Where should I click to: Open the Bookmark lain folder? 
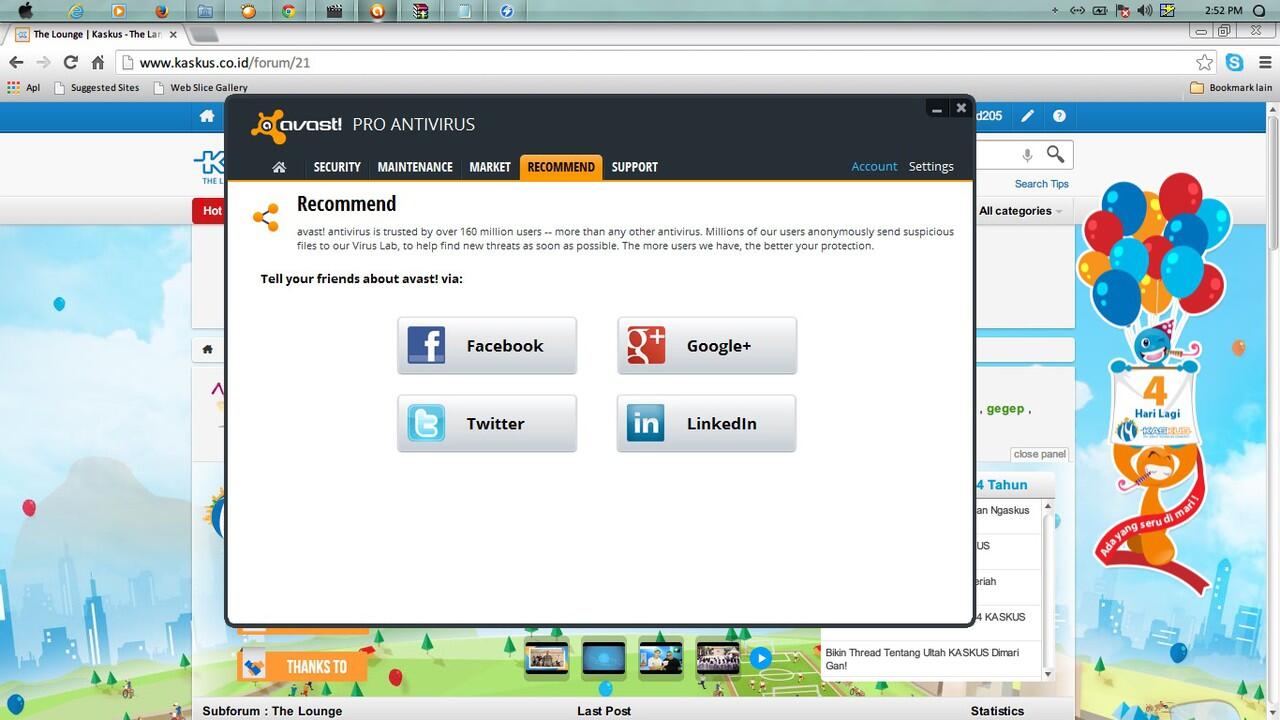coord(1231,88)
